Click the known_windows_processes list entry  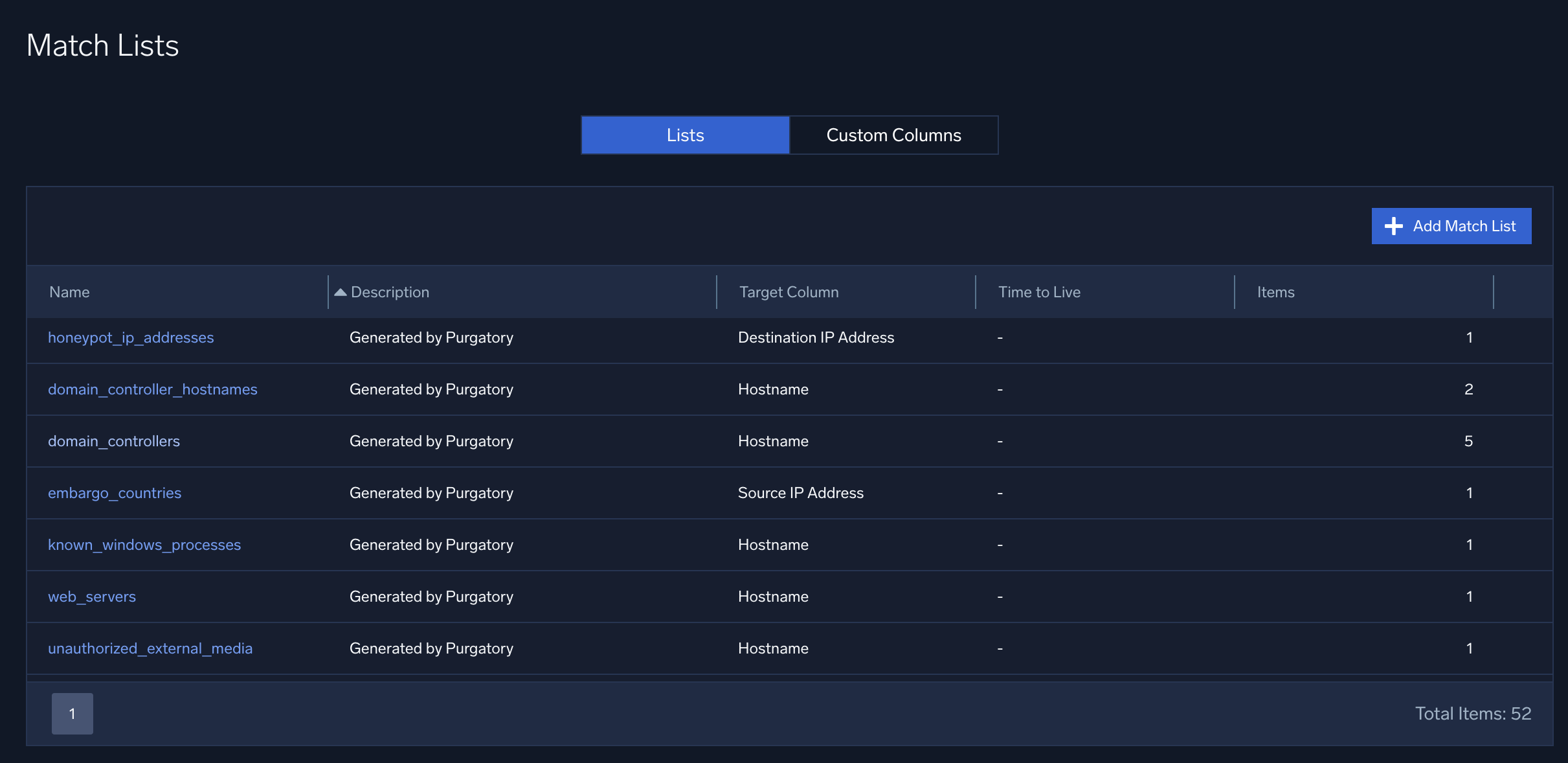144,544
